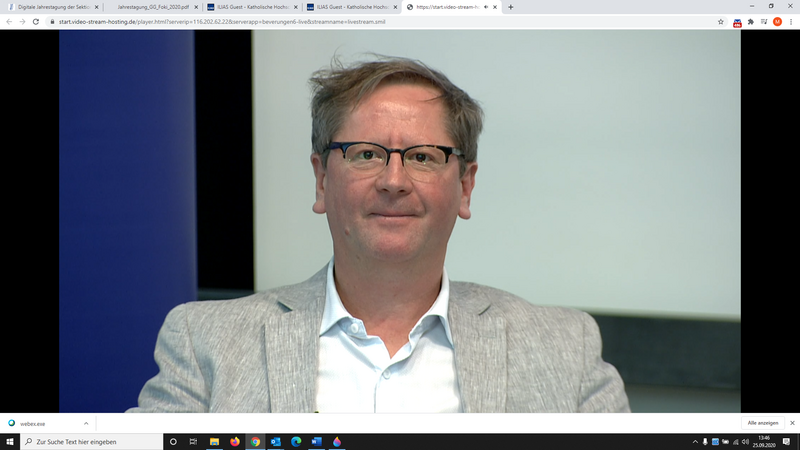The height and width of the screenshot is (450, 800).
Task: Bookmark this page with the star icon
Action: (720, 21)
